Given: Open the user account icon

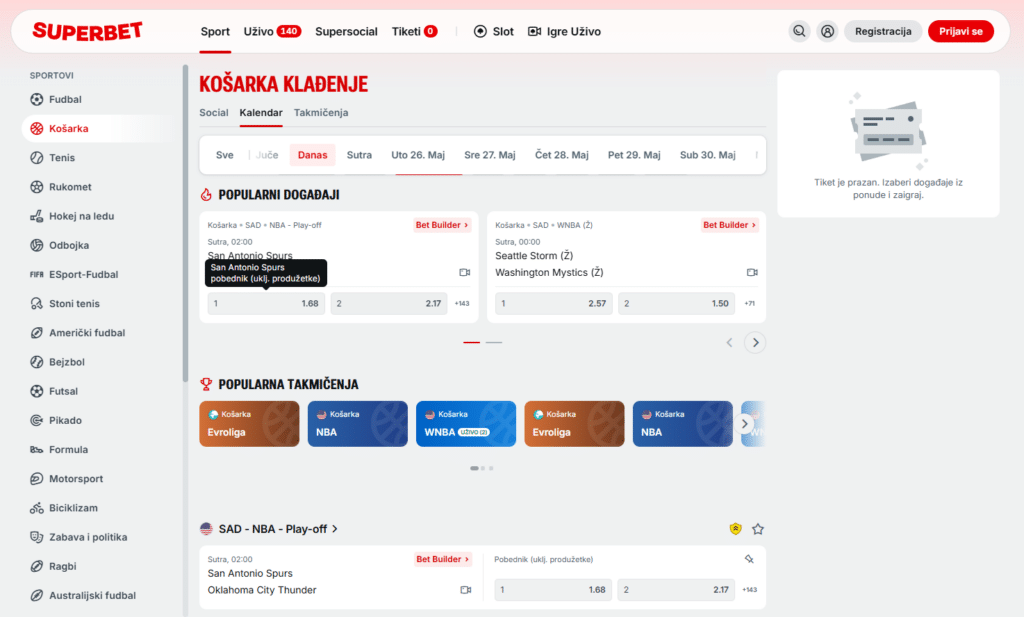Looking at the screenshot, I should click(827, 31).
